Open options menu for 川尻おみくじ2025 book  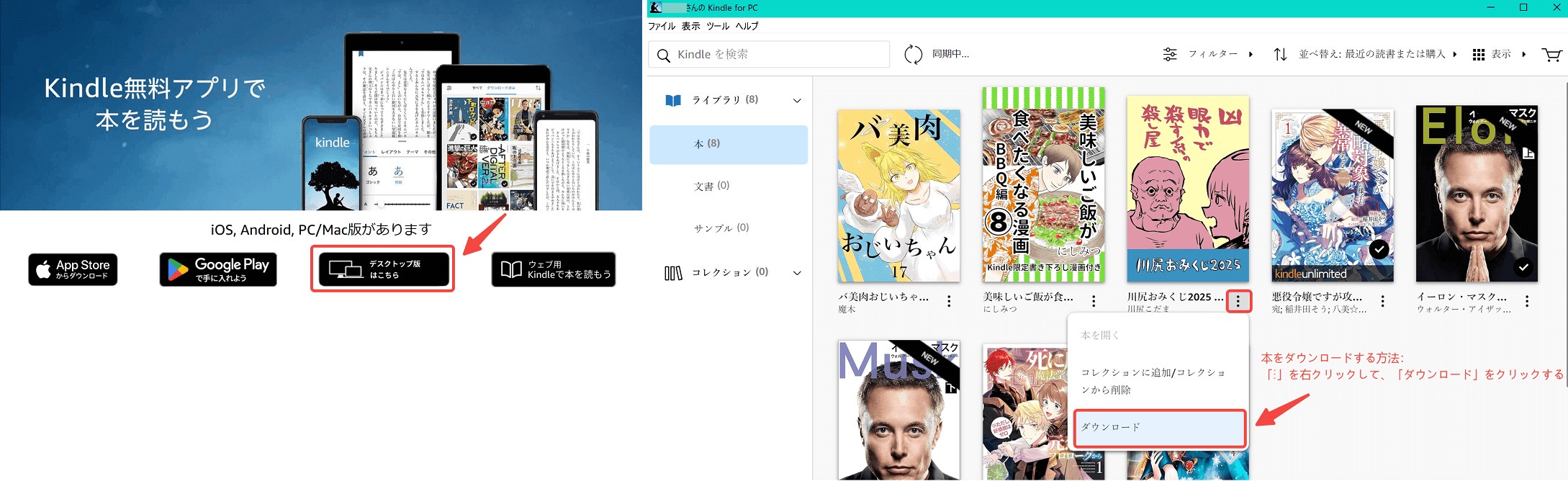1238,302
